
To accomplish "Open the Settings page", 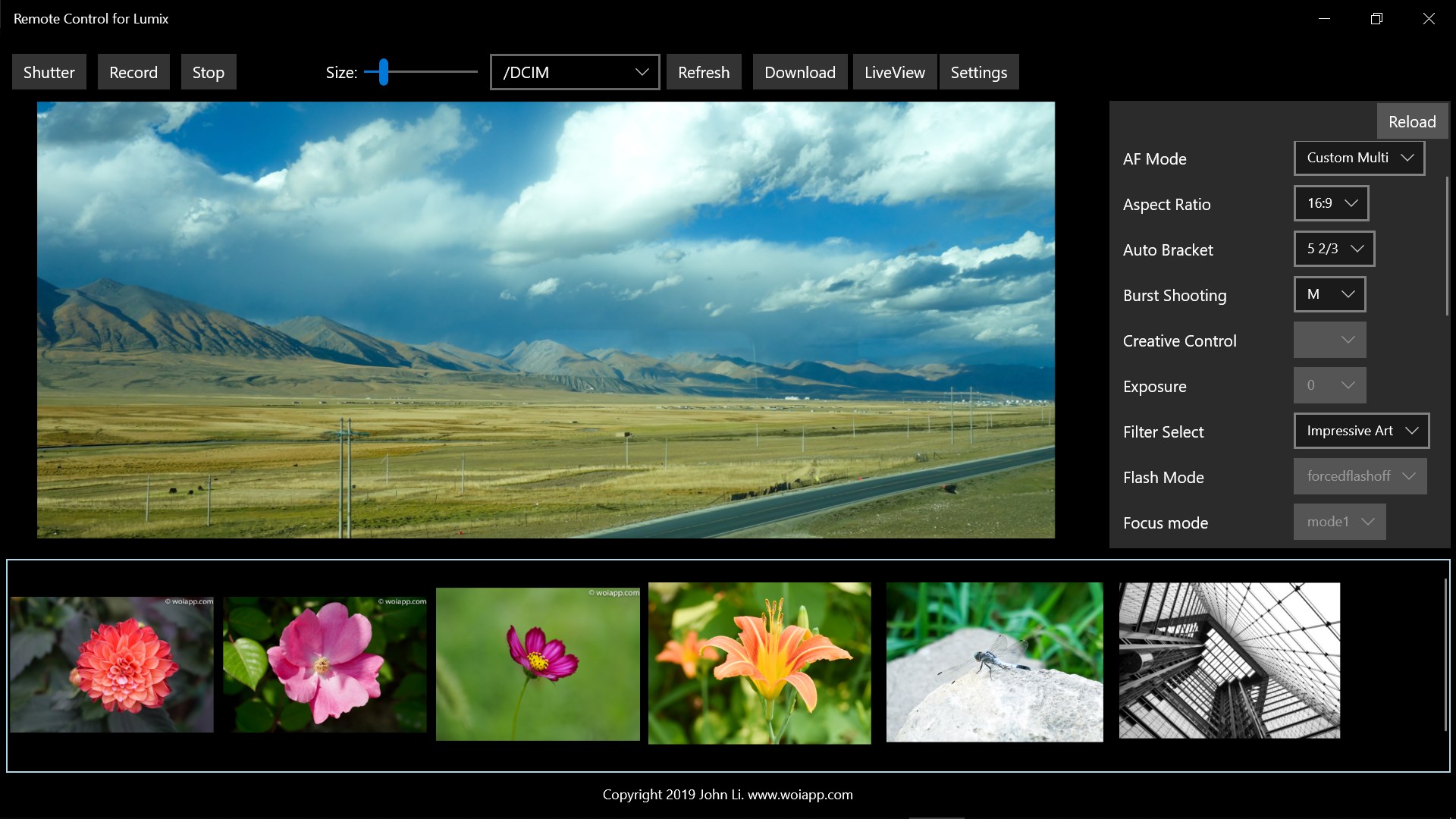I will (979, 71).
